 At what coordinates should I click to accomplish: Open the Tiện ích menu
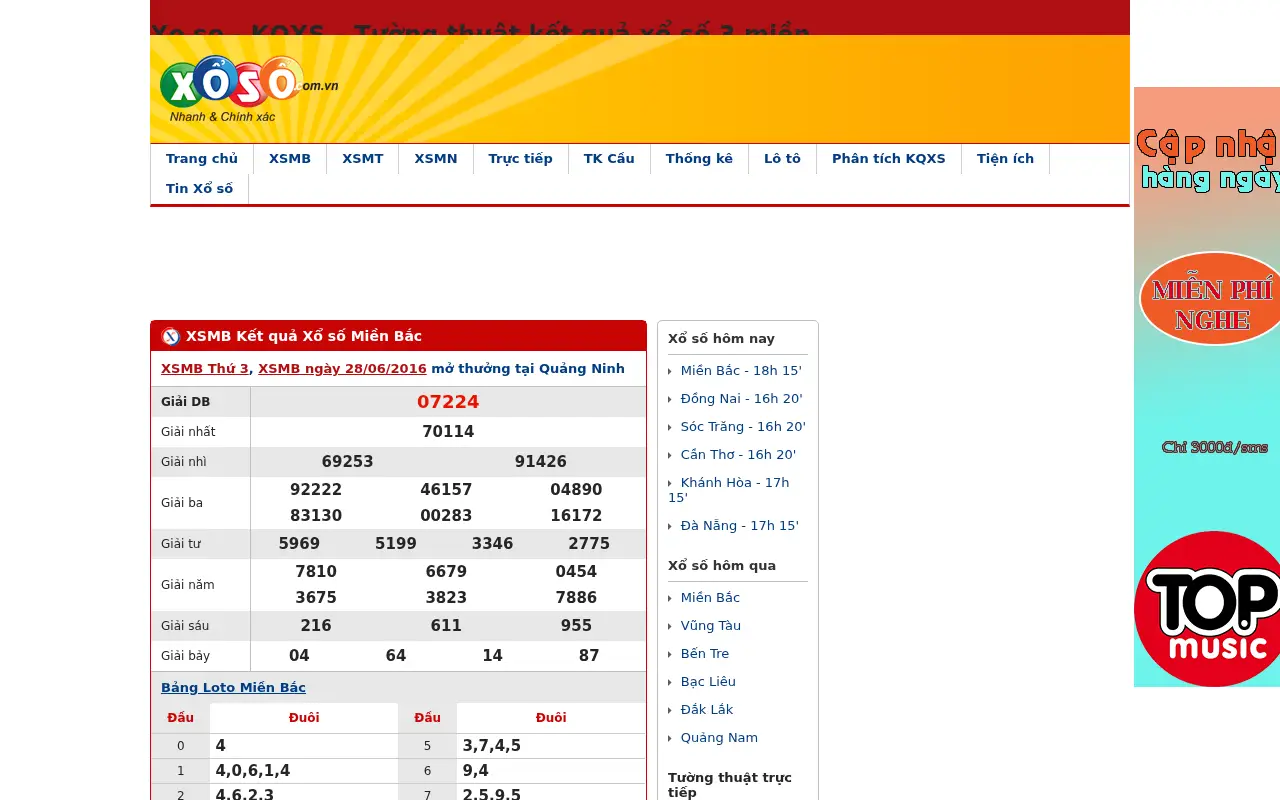coord(1005,159)
